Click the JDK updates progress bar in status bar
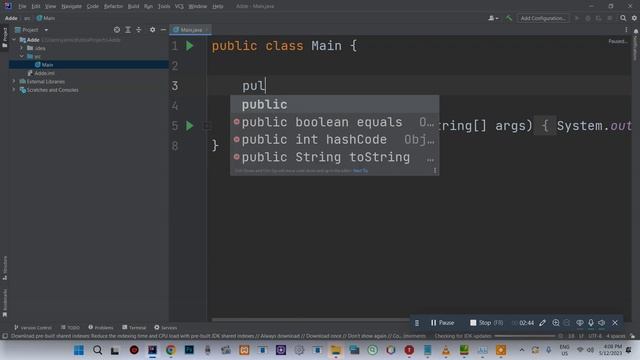Image resolution: width=640 pixels, height=360 pixels. point(524,336)
